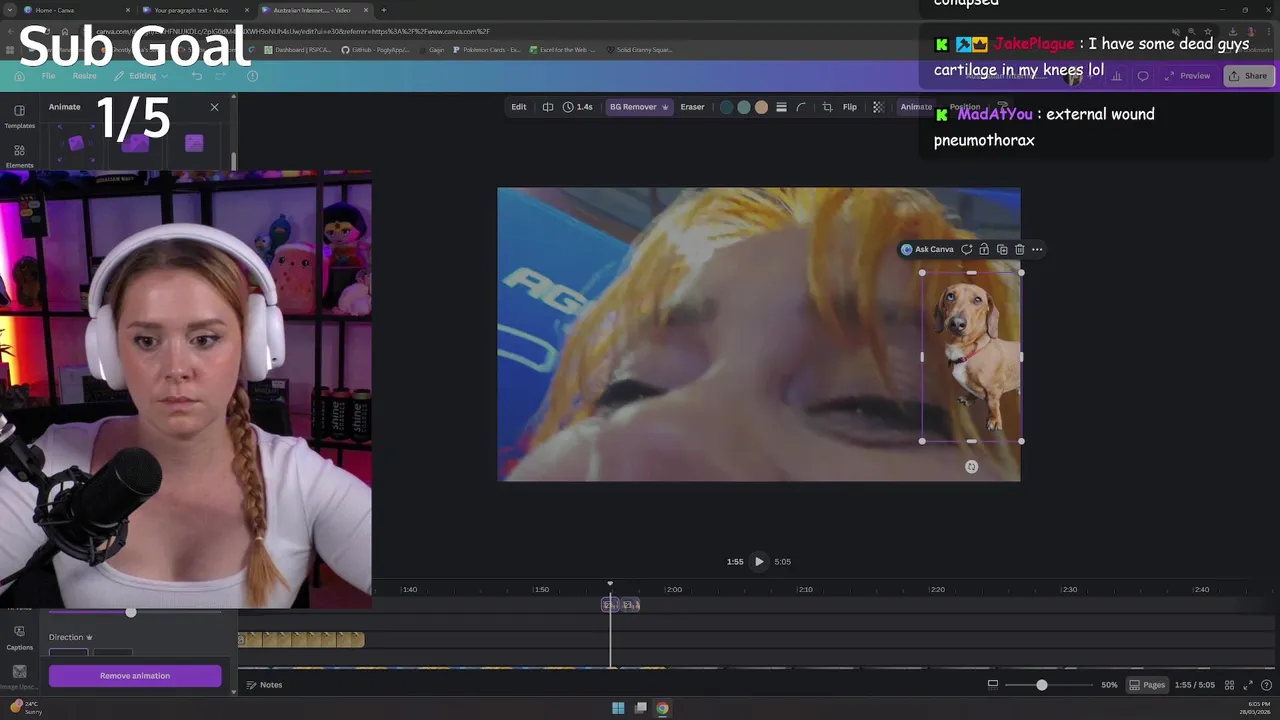Delete the selected dog image
This screenshot has width=1280, height=720.
(x=1019, y=249)
